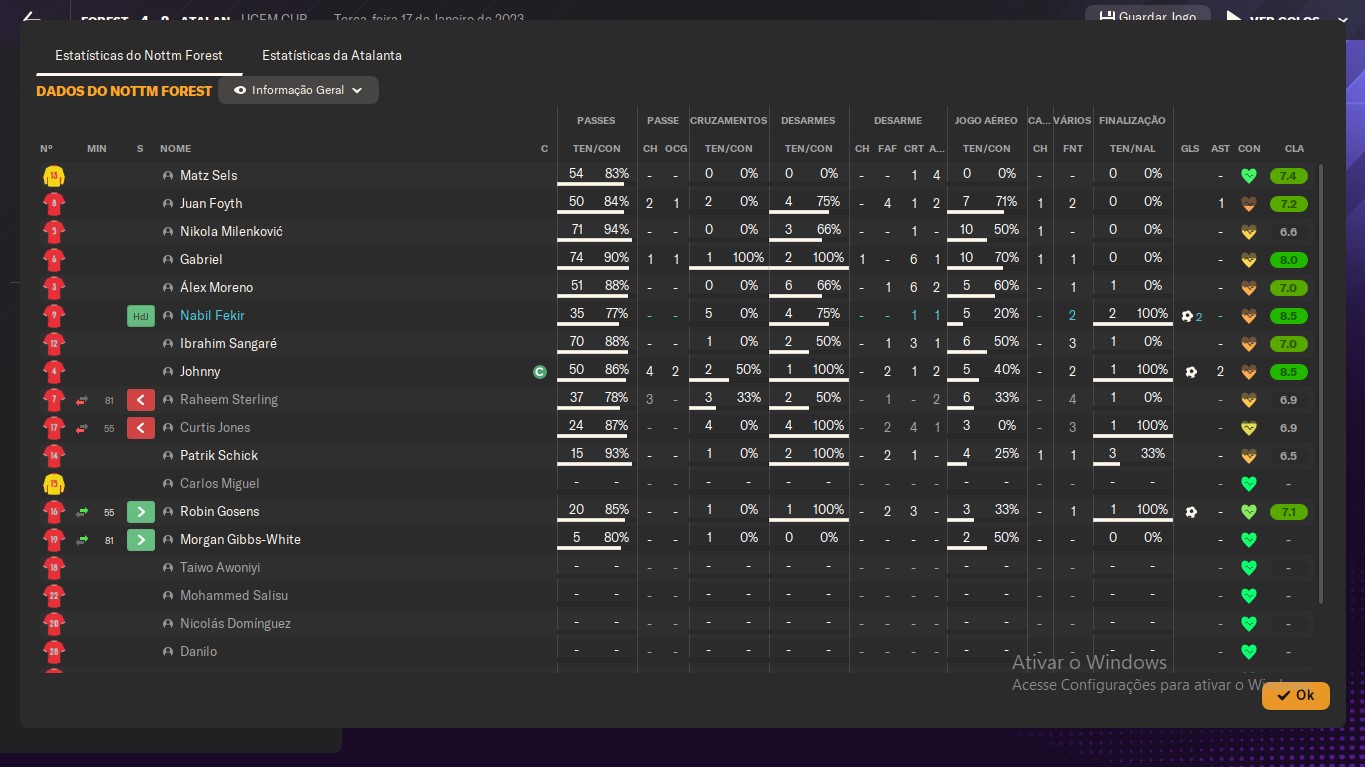Image resolution: width=1365 pixels, height=767 pixels.
Task: Click Robin Gosens' 7.1 rating badge
Action: coord(1288,512)
